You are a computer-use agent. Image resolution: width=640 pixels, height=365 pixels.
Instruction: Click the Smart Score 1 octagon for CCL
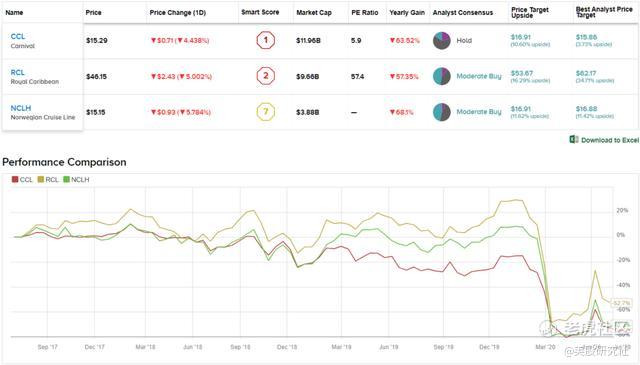click(266, 40)
